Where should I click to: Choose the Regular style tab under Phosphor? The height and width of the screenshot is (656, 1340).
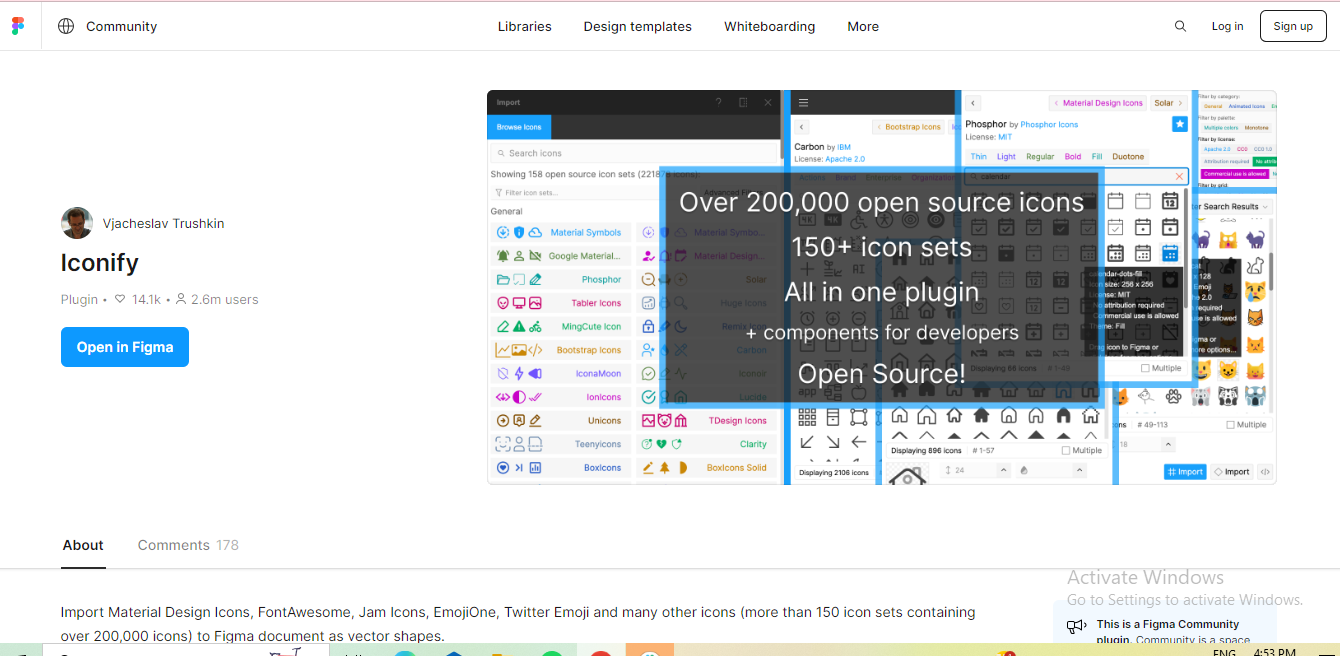point(1040,156)
